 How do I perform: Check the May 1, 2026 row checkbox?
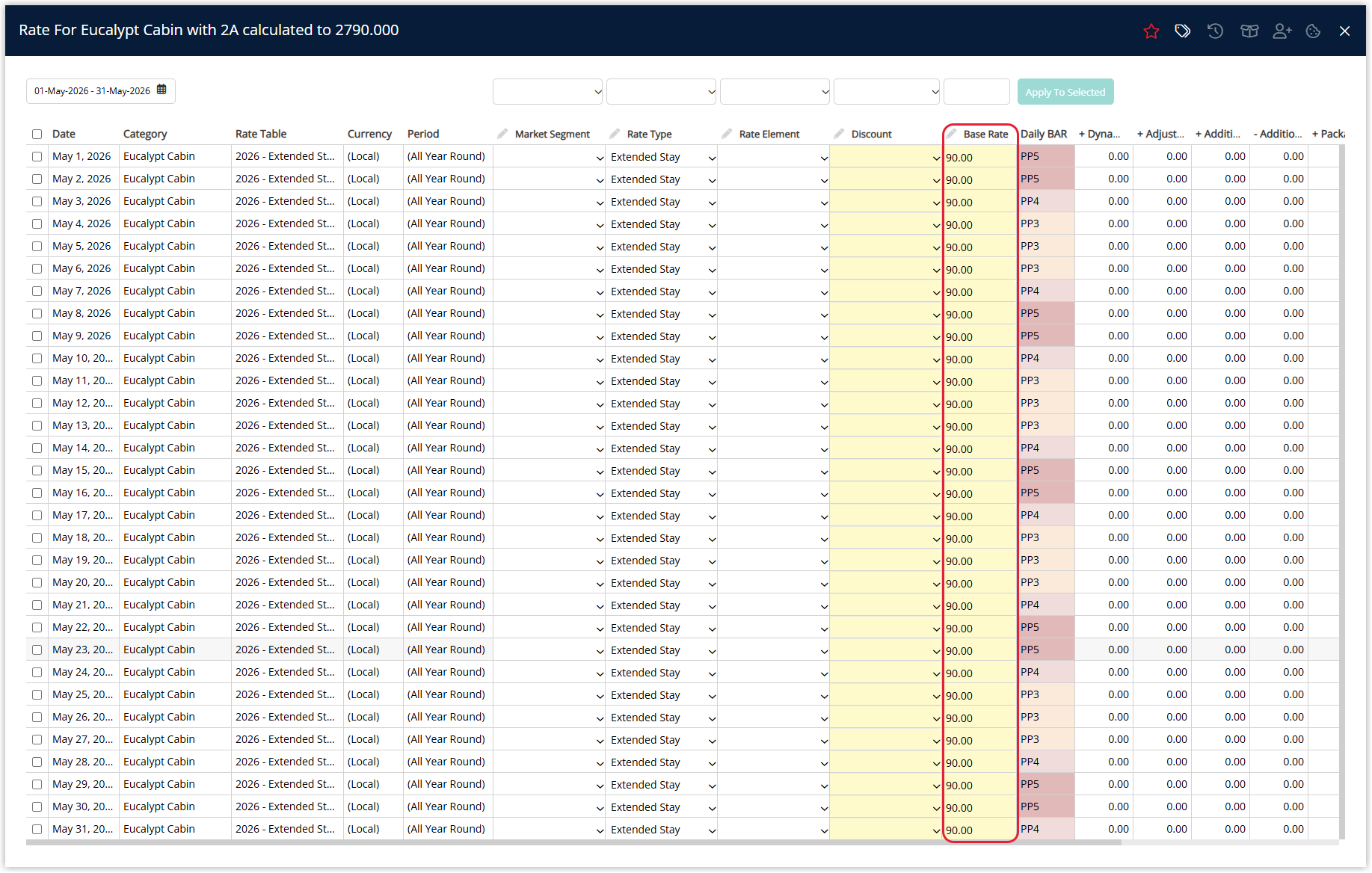37,156
